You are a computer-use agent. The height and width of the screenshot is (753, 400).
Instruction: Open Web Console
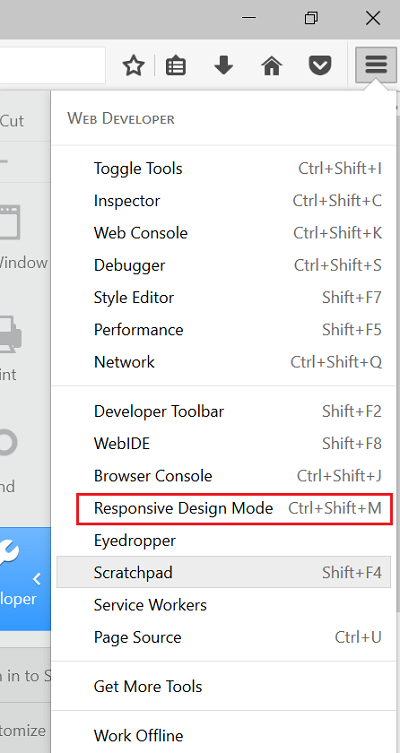(223, 233)
